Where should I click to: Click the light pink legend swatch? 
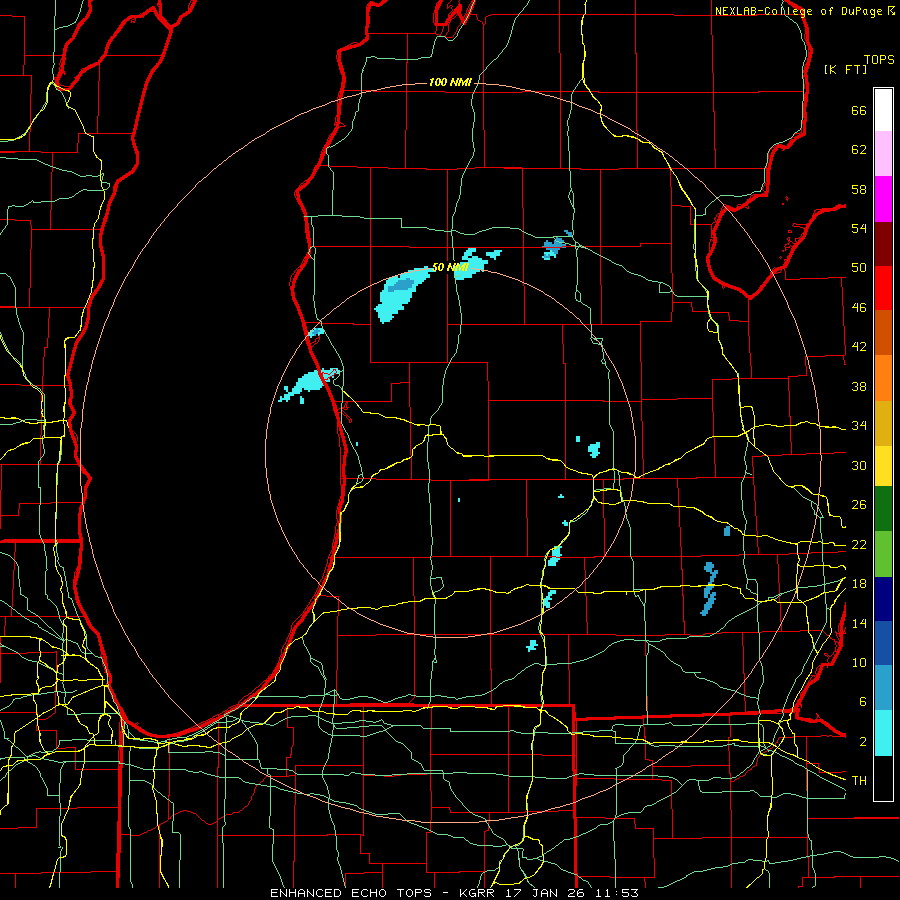883,154
